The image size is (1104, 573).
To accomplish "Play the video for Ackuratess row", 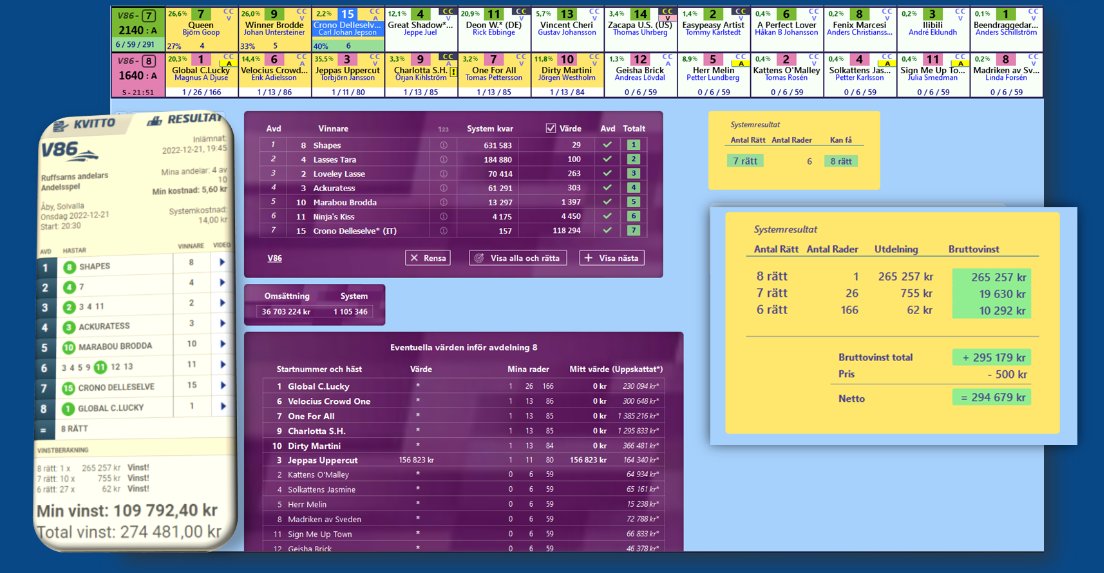I will 222,323.
